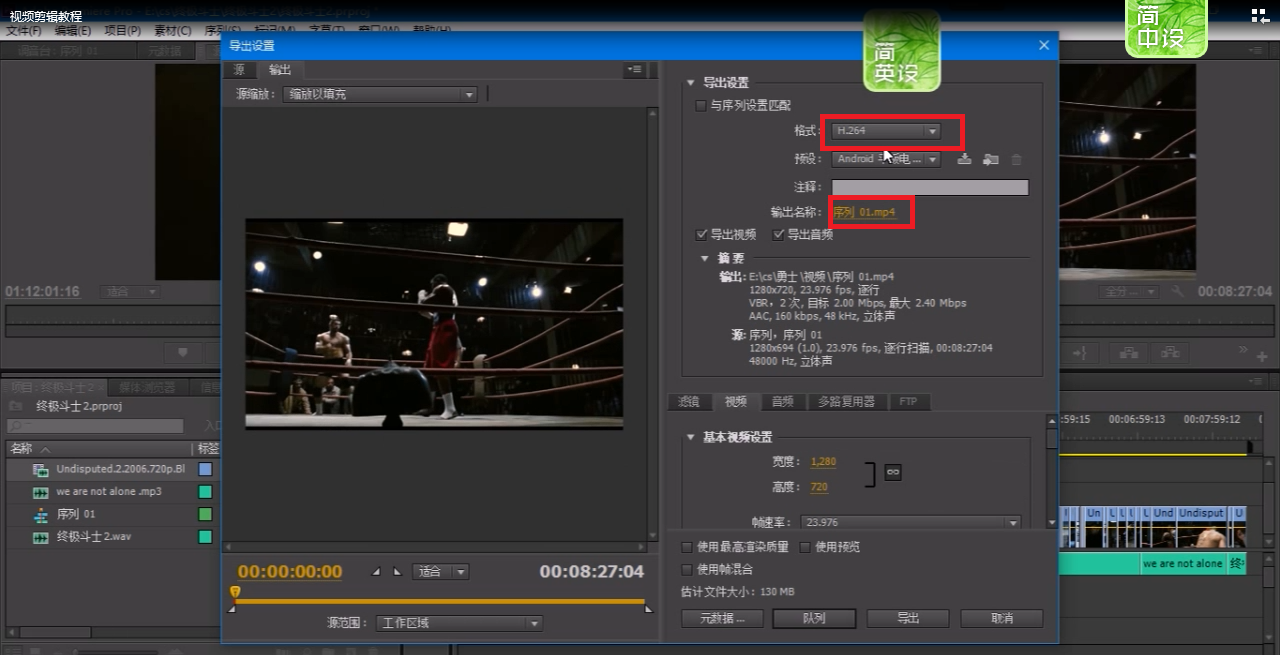
Task: Click the 元数据 button
Action: (724, 618)
